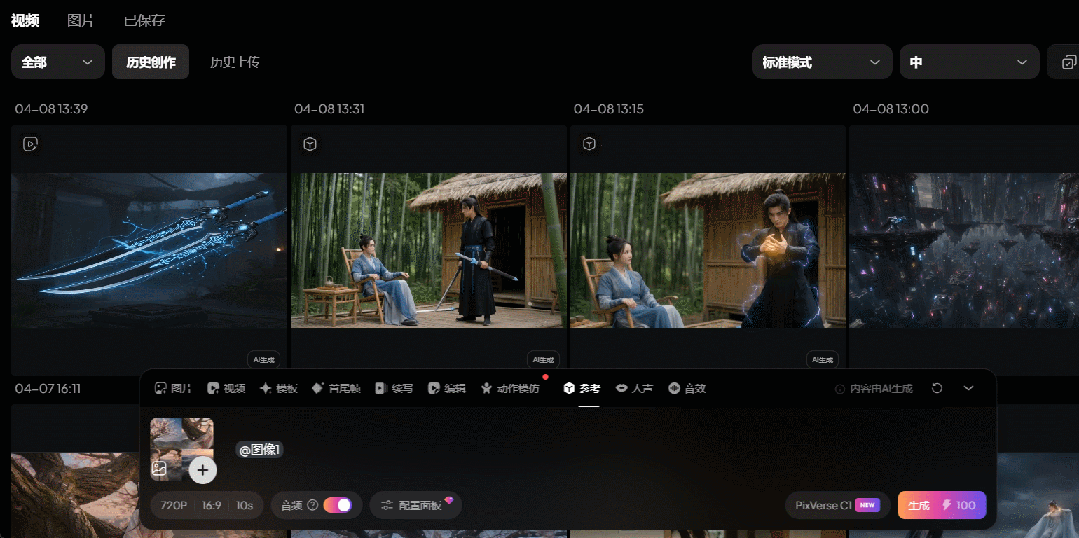Image resolution: width=1079 pixels, height=538 pixels.
Task: Open the bamboo hut swordsman video thumbnail
Action: 429,250
